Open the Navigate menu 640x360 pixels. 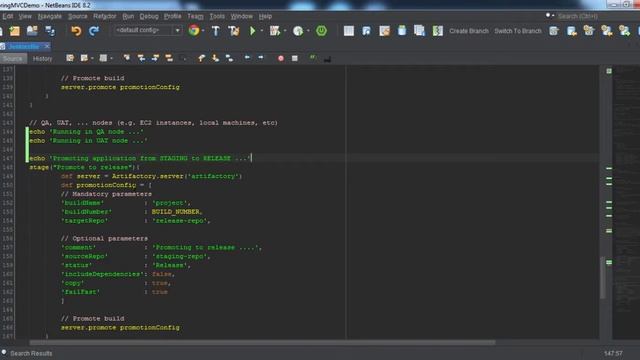[50, 16]
